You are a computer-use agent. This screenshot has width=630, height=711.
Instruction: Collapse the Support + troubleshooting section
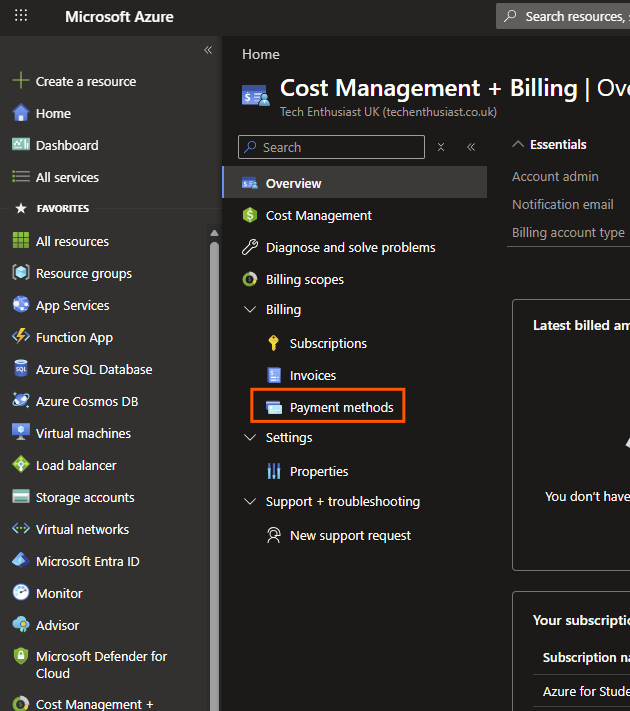[x=250, y=501]
